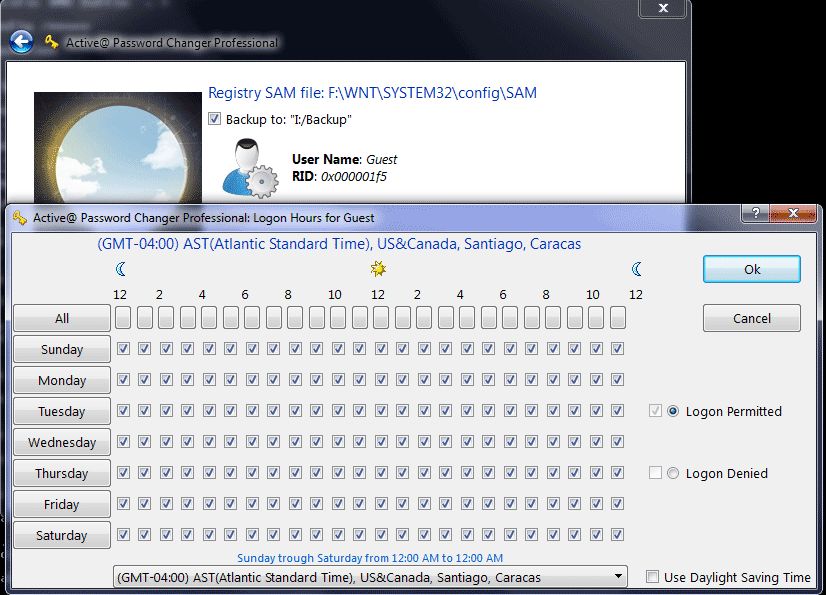Click the 11 PM hour column header button
This screenshot has width=826, height=595.
click(617, 317)
